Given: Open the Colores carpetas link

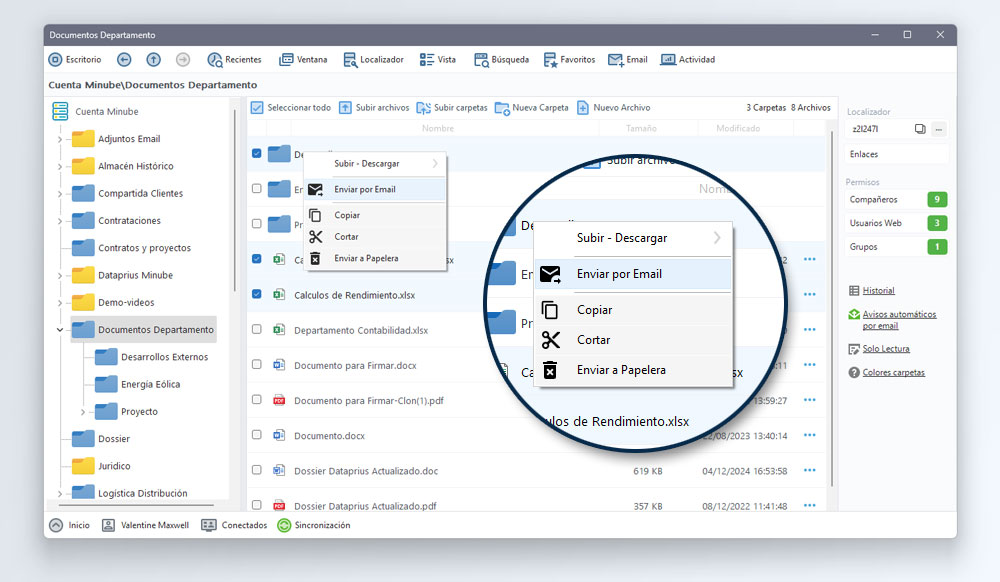Looking at the screenshot, I should coord(893,372).
